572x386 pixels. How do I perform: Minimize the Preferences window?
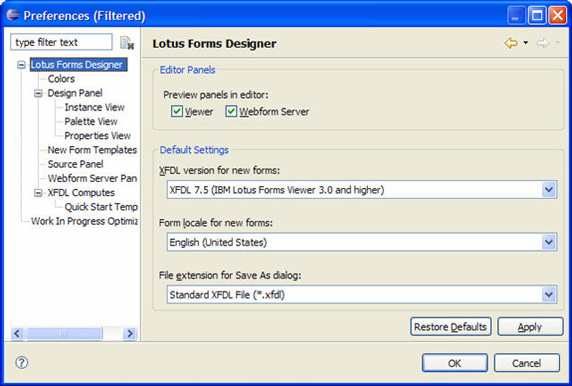pyautogui.click(x=516, y=15)
